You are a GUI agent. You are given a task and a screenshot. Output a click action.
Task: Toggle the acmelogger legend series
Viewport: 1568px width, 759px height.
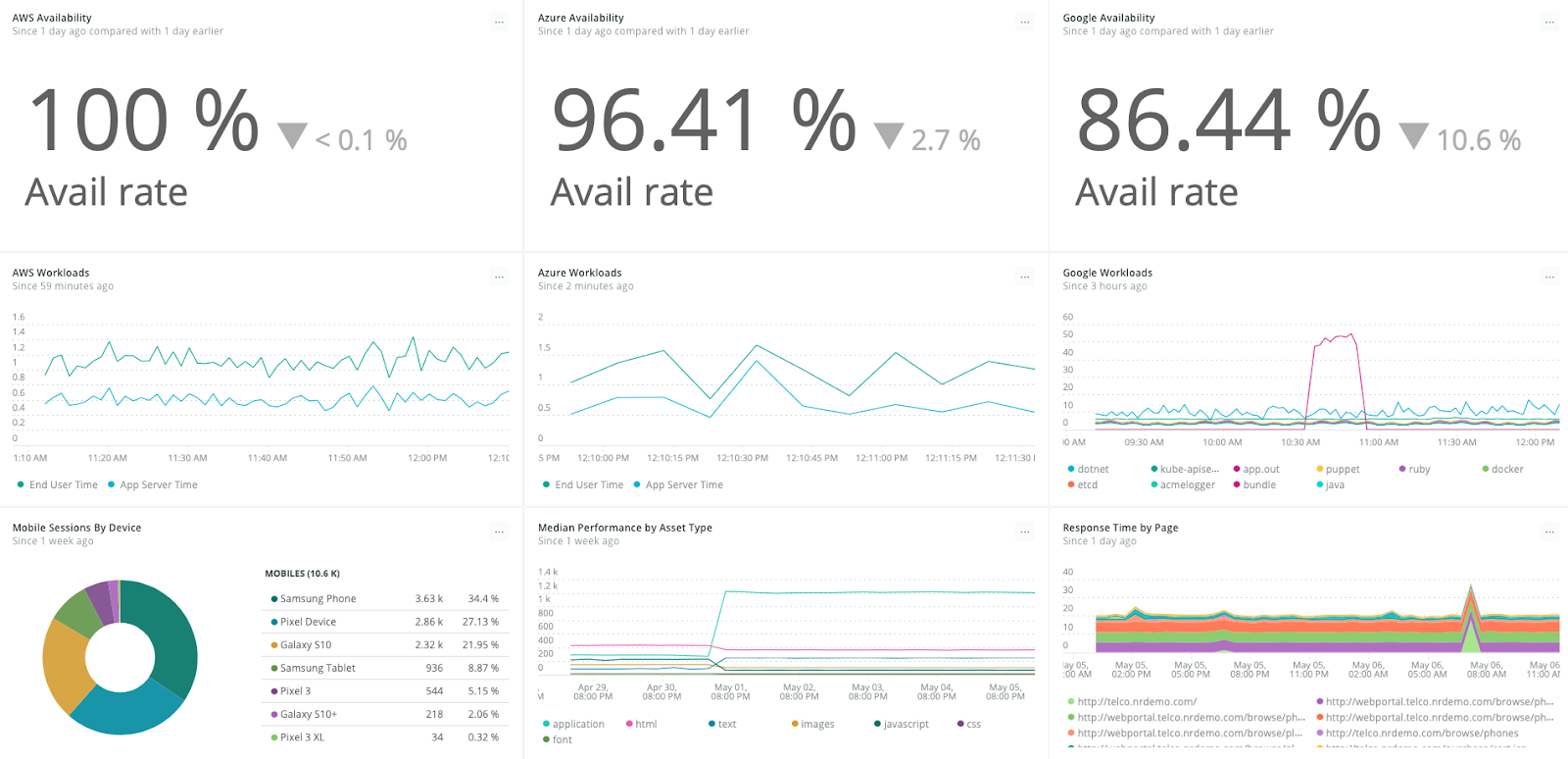pos(1183,484)
